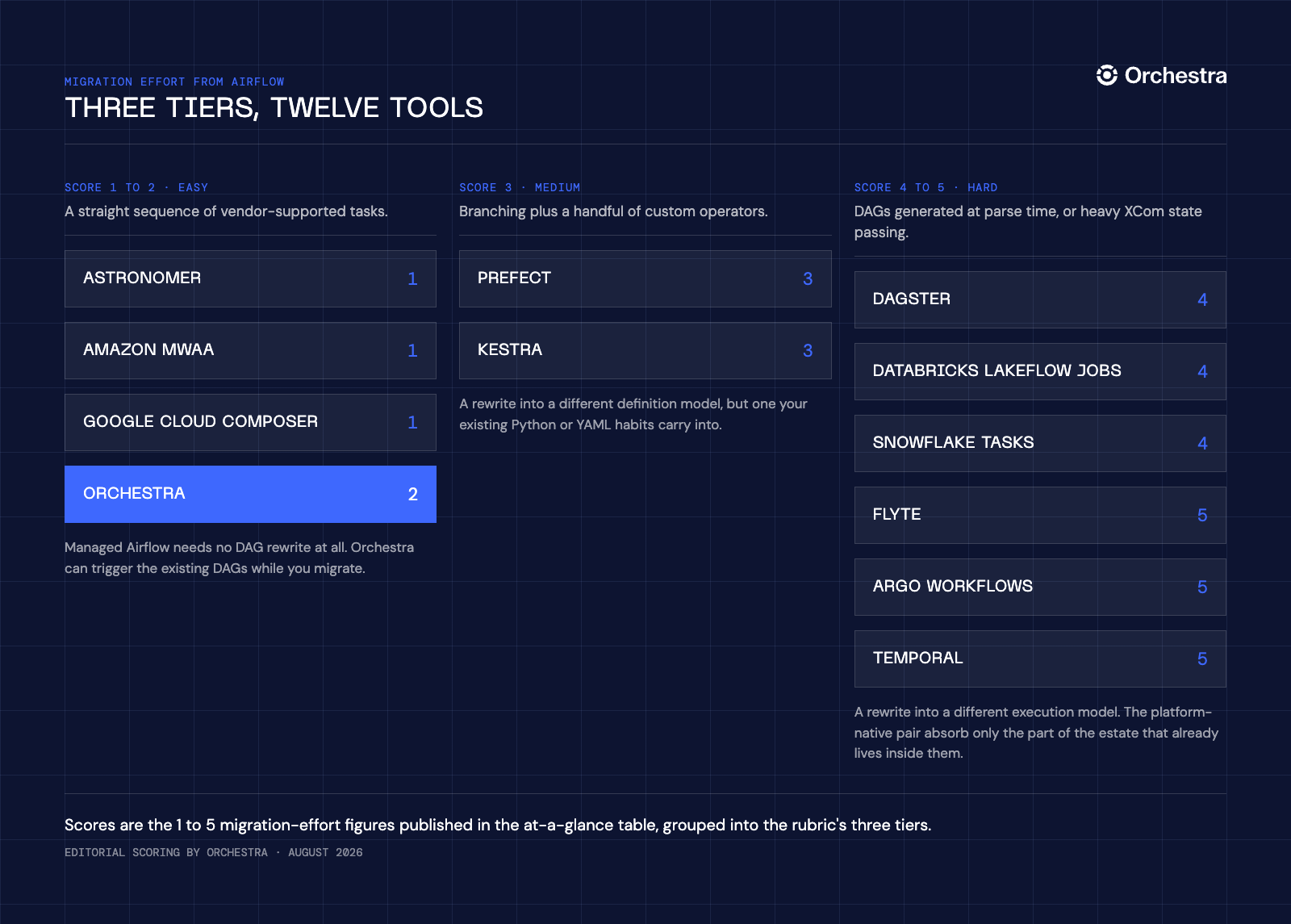Click the 'different definition model' note
Image resolution: width=1291 pixels, height=924 pixels.
(633, 414)
